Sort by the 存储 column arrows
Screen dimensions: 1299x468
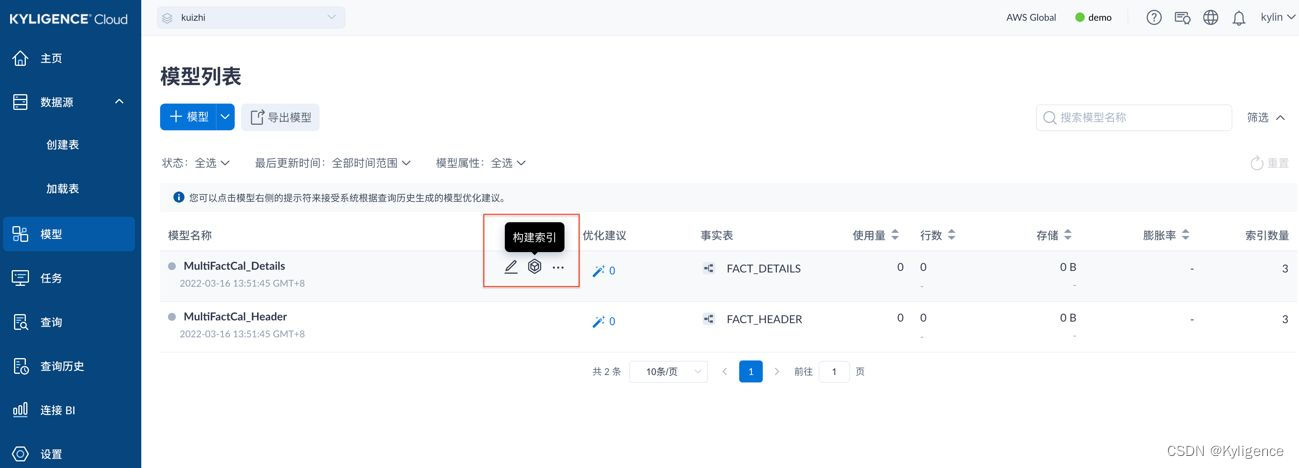click(x=1068, y=235)
